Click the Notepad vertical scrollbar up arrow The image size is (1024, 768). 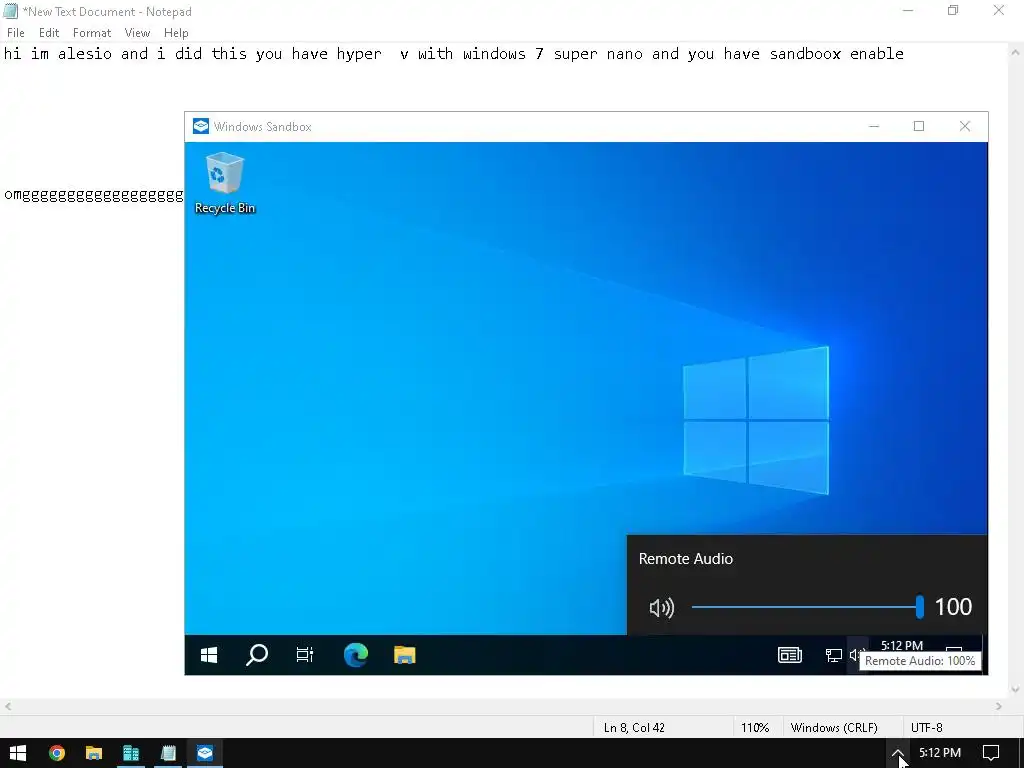point(1016,51)
